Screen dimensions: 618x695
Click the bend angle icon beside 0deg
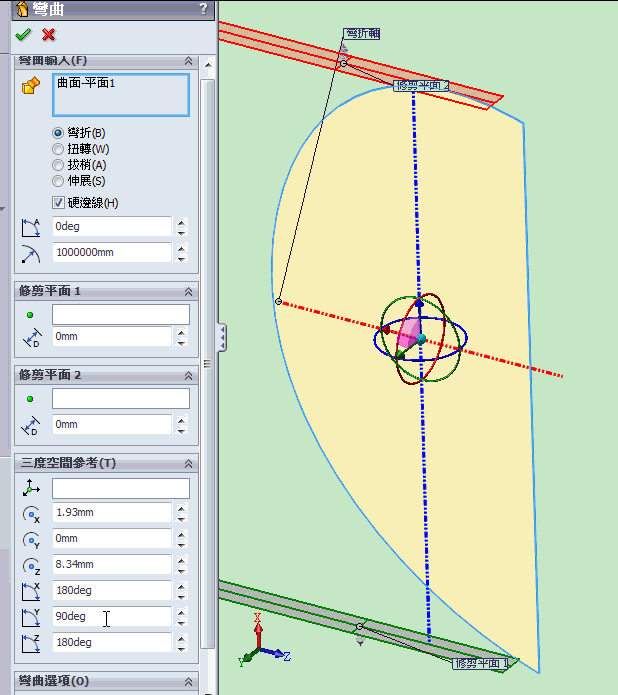31,227
